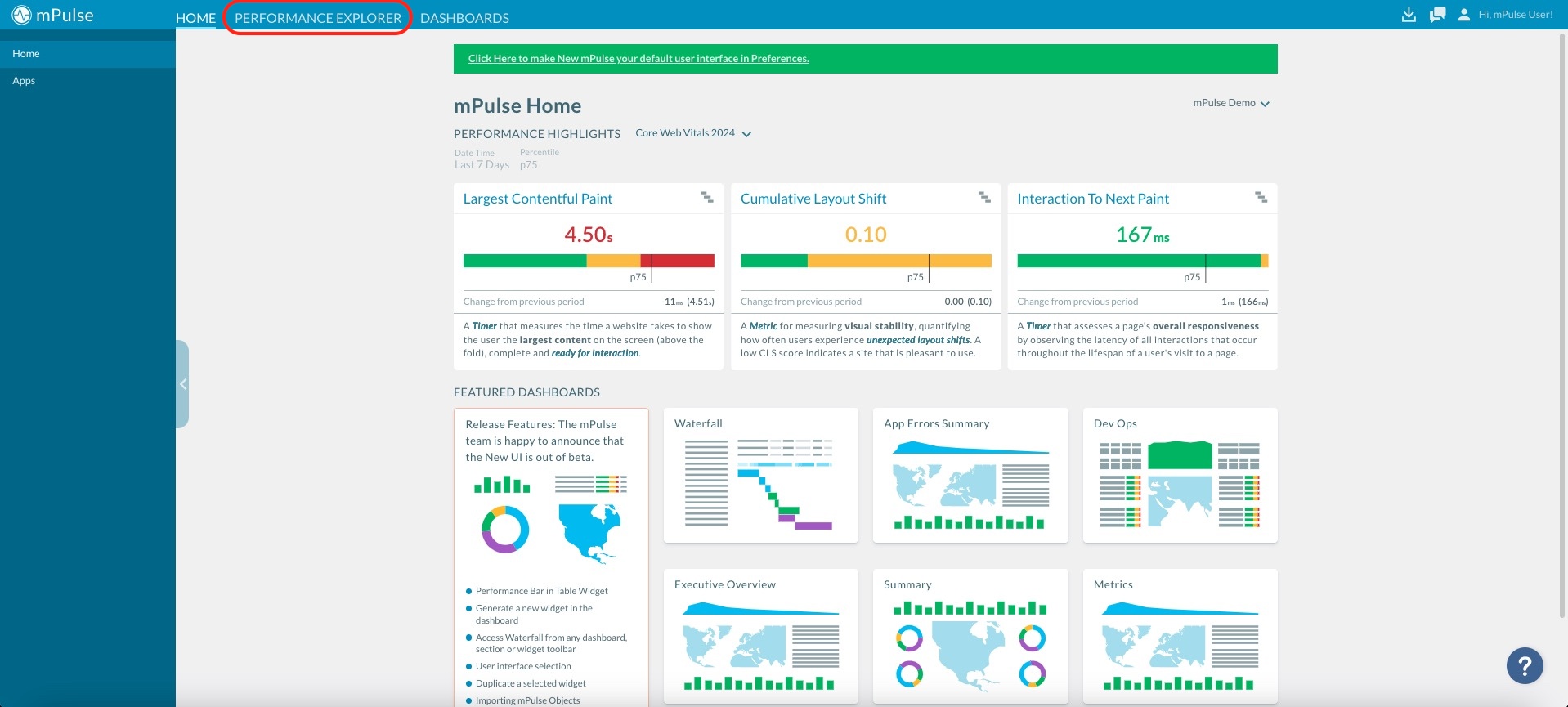The width and height of the screenshot is (1568, 707).
Task: Click the user profile icon
Action: (x=1463, y=15)
